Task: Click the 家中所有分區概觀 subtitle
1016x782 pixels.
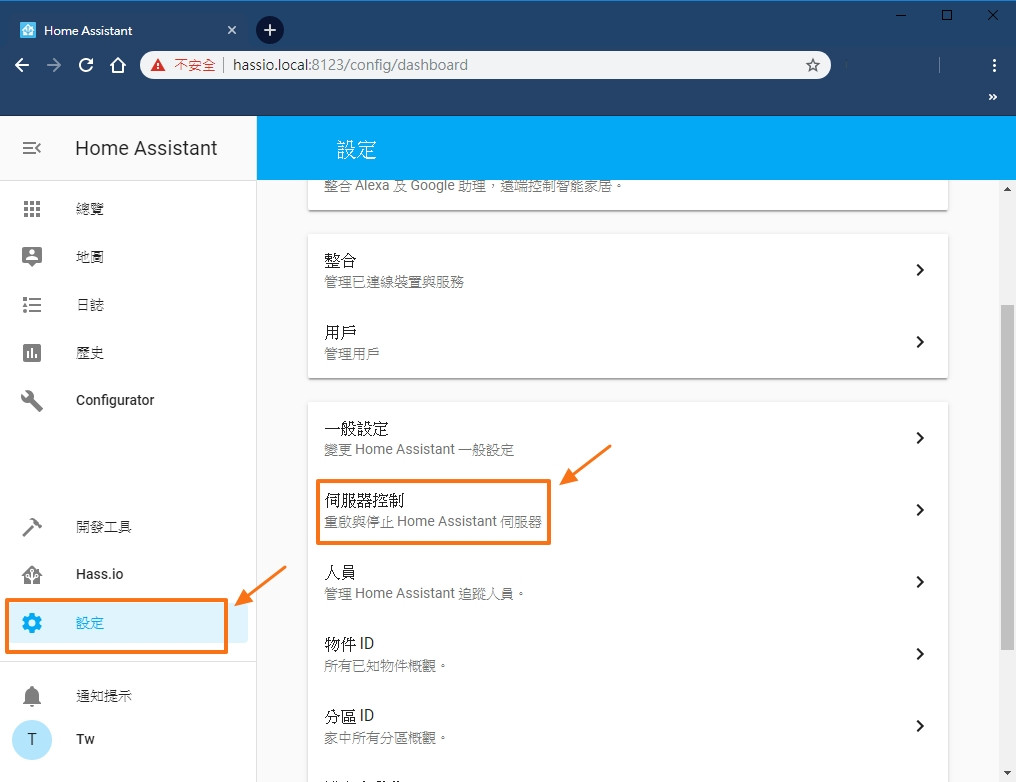Action: click(385, 738)
